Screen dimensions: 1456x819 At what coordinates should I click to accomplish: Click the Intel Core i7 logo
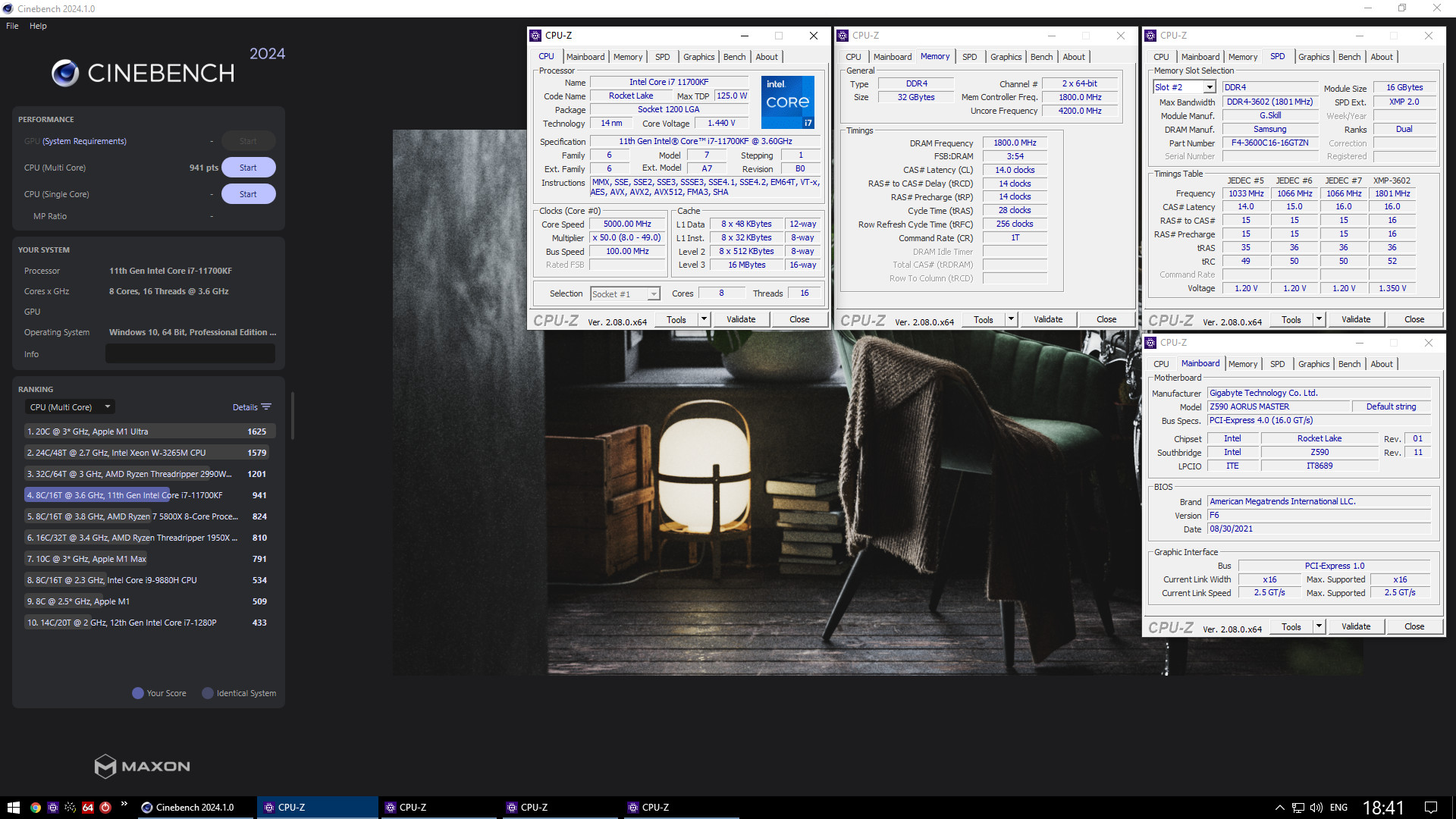[x=788, y=102]
